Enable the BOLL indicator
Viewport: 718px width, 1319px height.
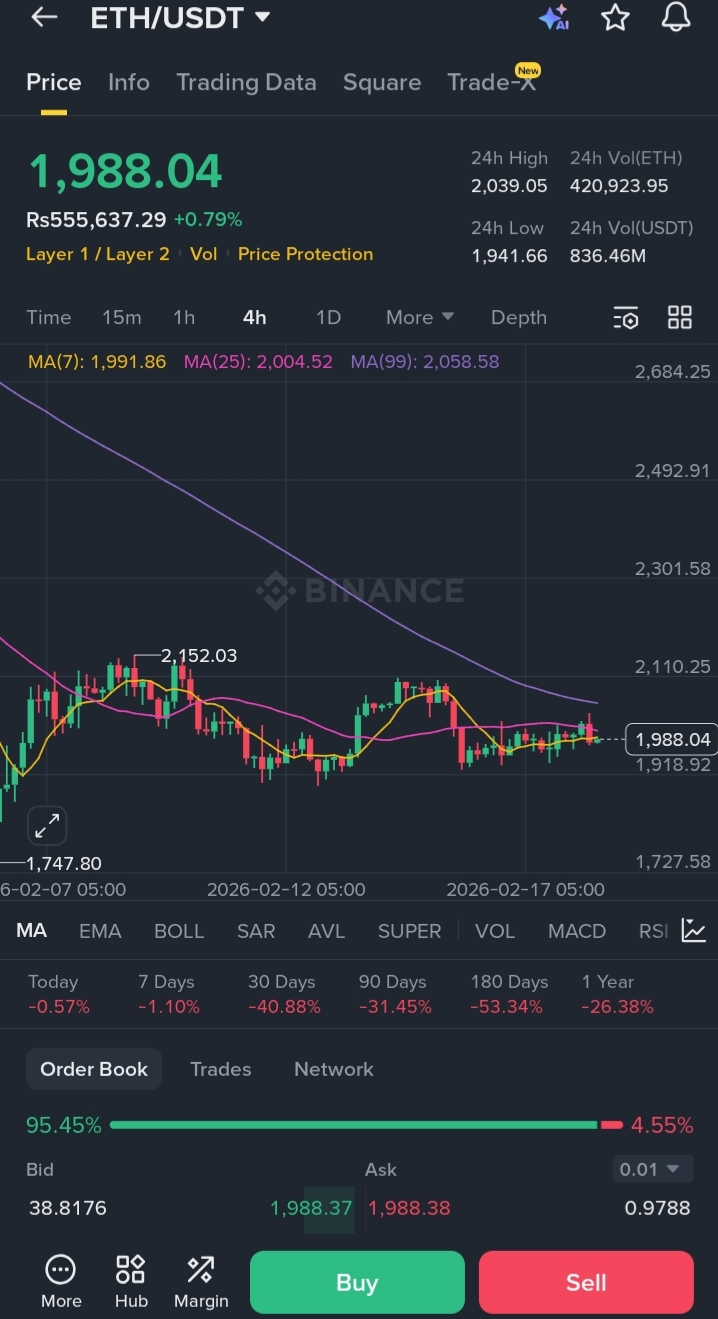(x=179, y=931)
